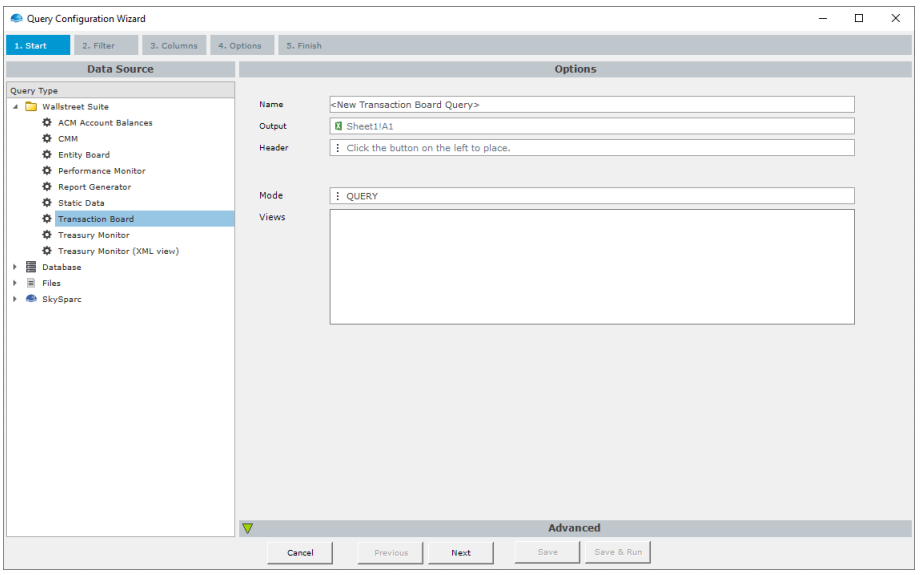Open the 4. Options step tab
The width and height of the screenshot is (921, 575).
242,45
